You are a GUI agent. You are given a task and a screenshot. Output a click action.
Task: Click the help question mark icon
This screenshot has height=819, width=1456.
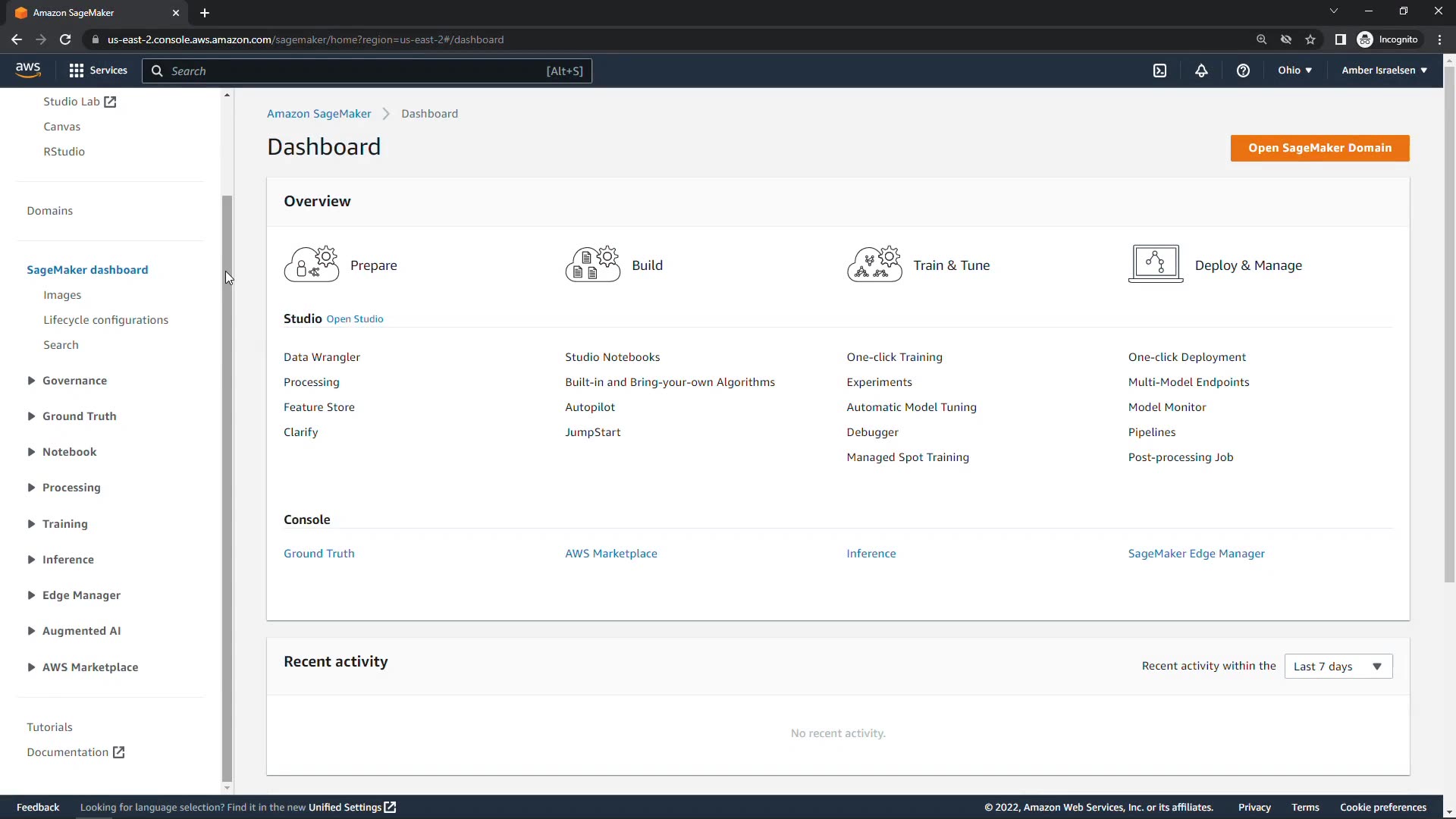point(1243,71)
